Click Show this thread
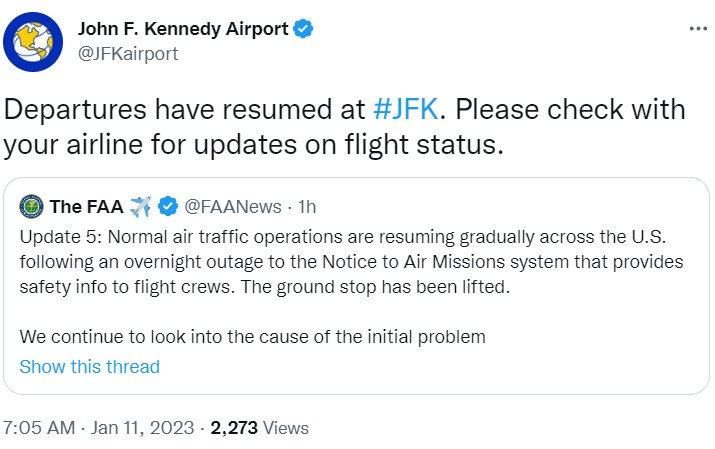Image resolution: width=715 pixels, height=449 pixels. tap(89, 366)
